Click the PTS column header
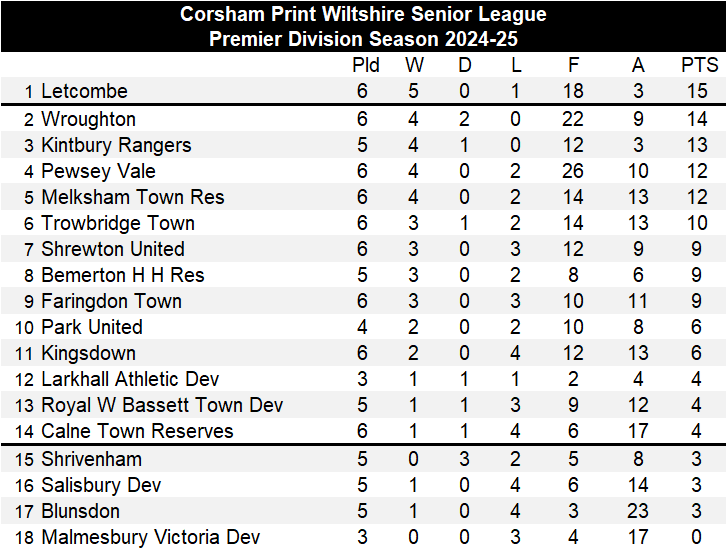The width and height of the screenshot is (726, 550). (x=699, y=65)
